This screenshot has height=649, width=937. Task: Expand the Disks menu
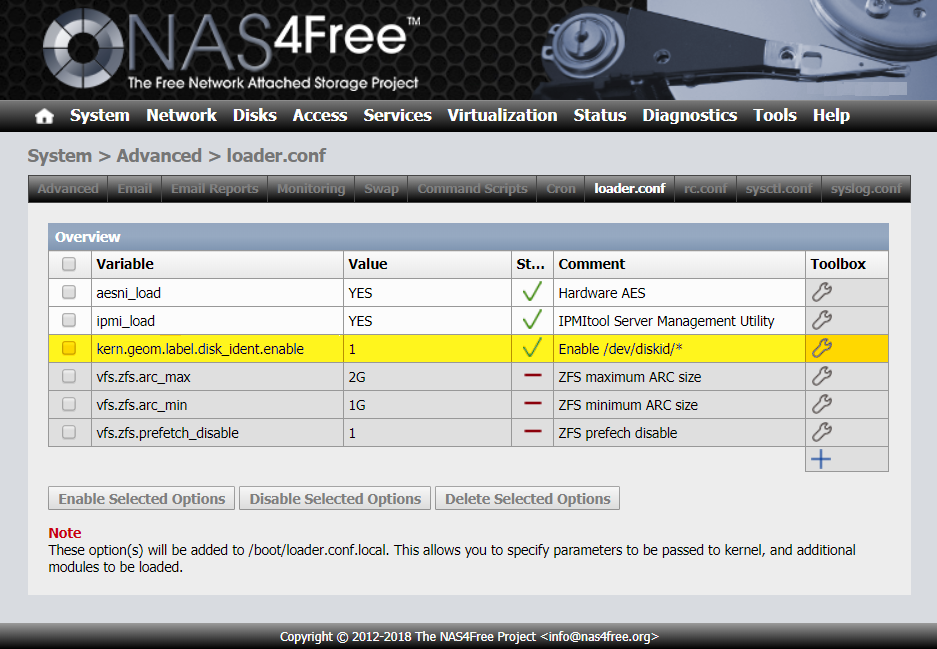tap(254, 116)
